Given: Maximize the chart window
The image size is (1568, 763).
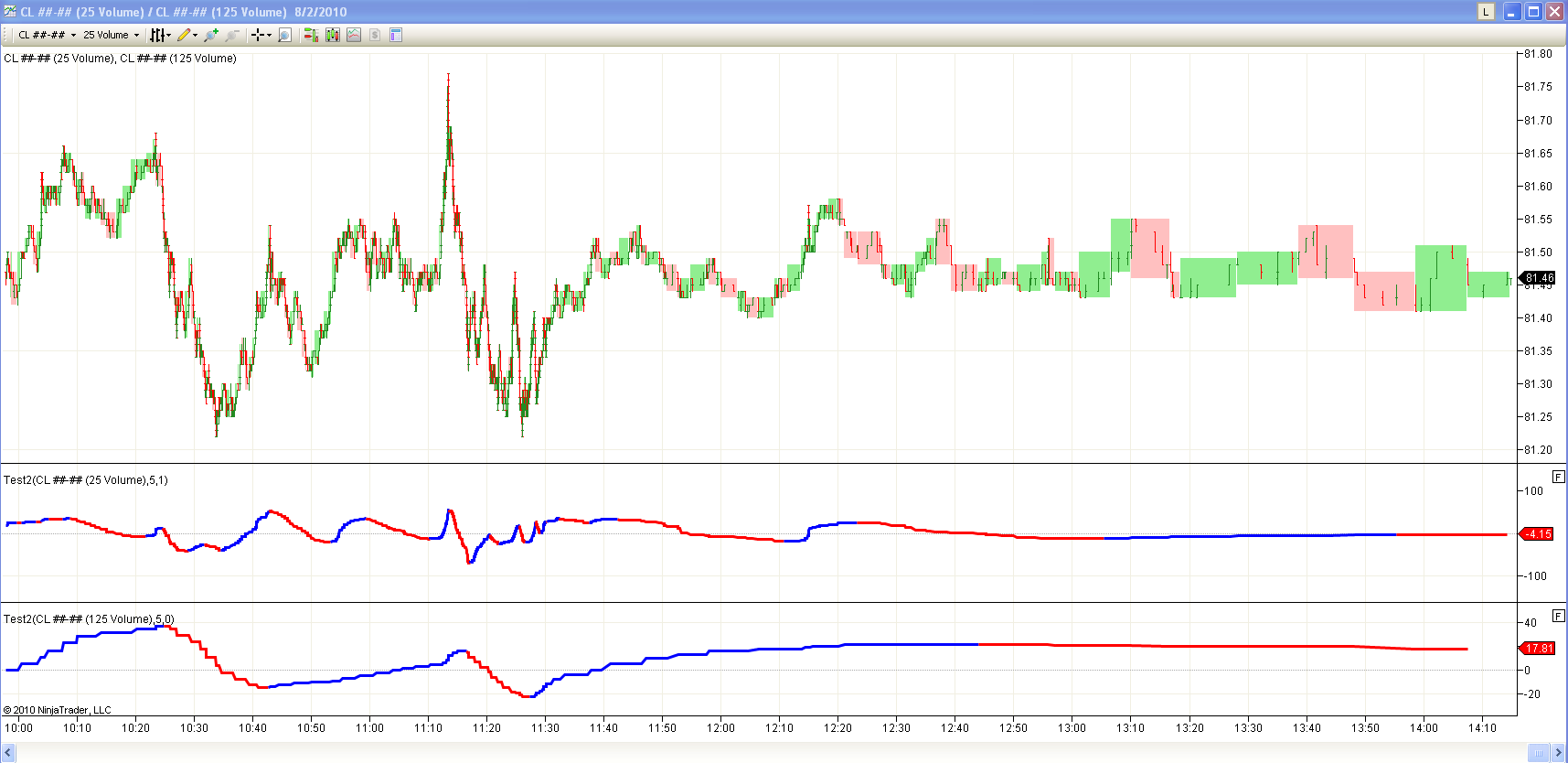Looking at the screenshot, I should coord(1533,12).
